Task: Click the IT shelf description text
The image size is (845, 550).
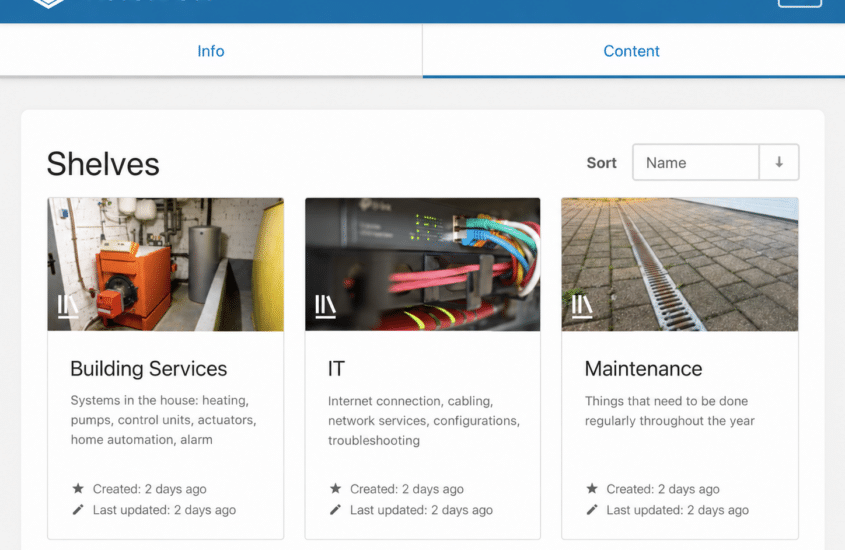Action: pyautogui.click(x=424, y=420)
